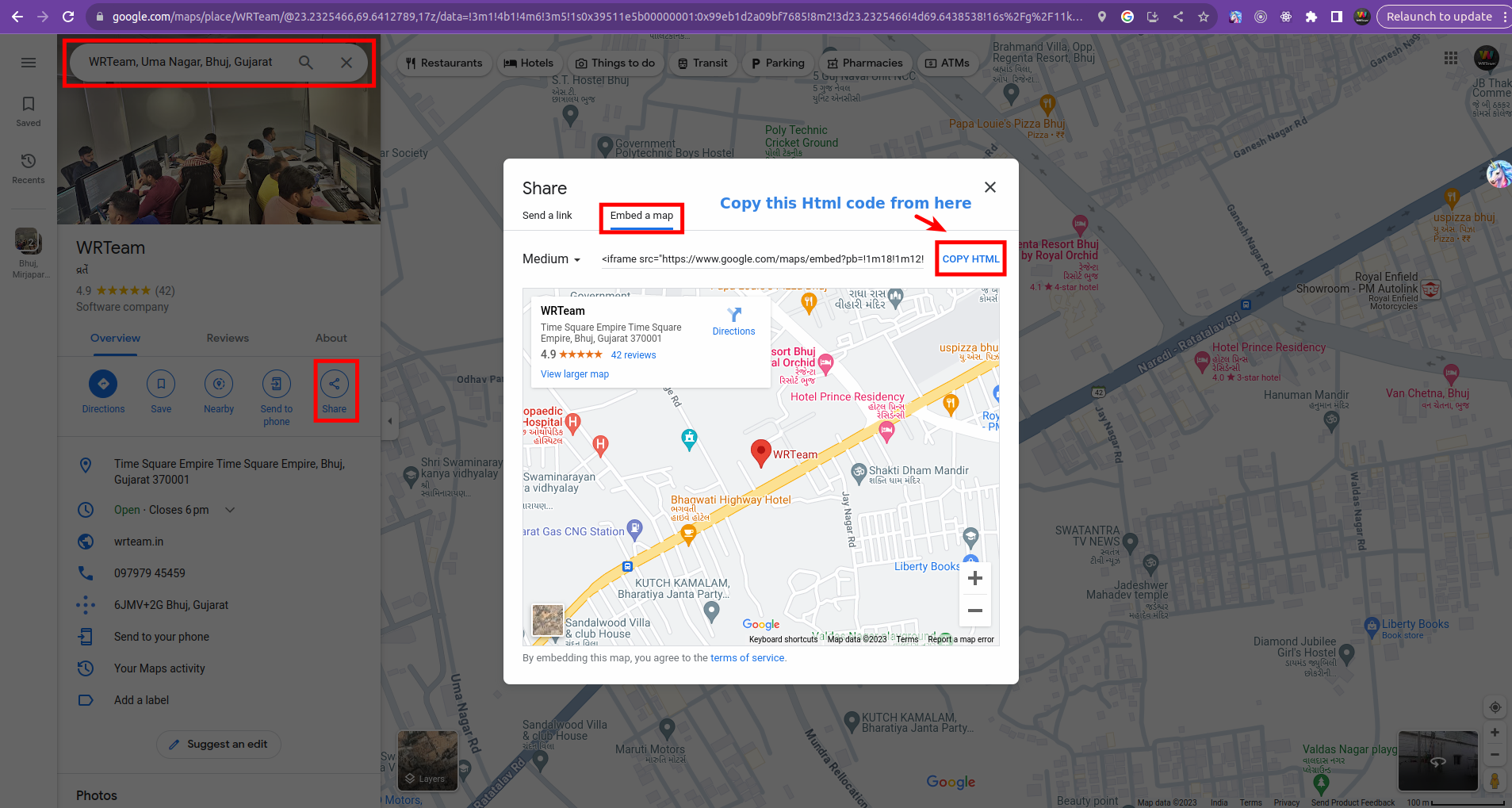1512x808 pixels.
Task: Open wrteam.in website link
Action: (139, 542)
